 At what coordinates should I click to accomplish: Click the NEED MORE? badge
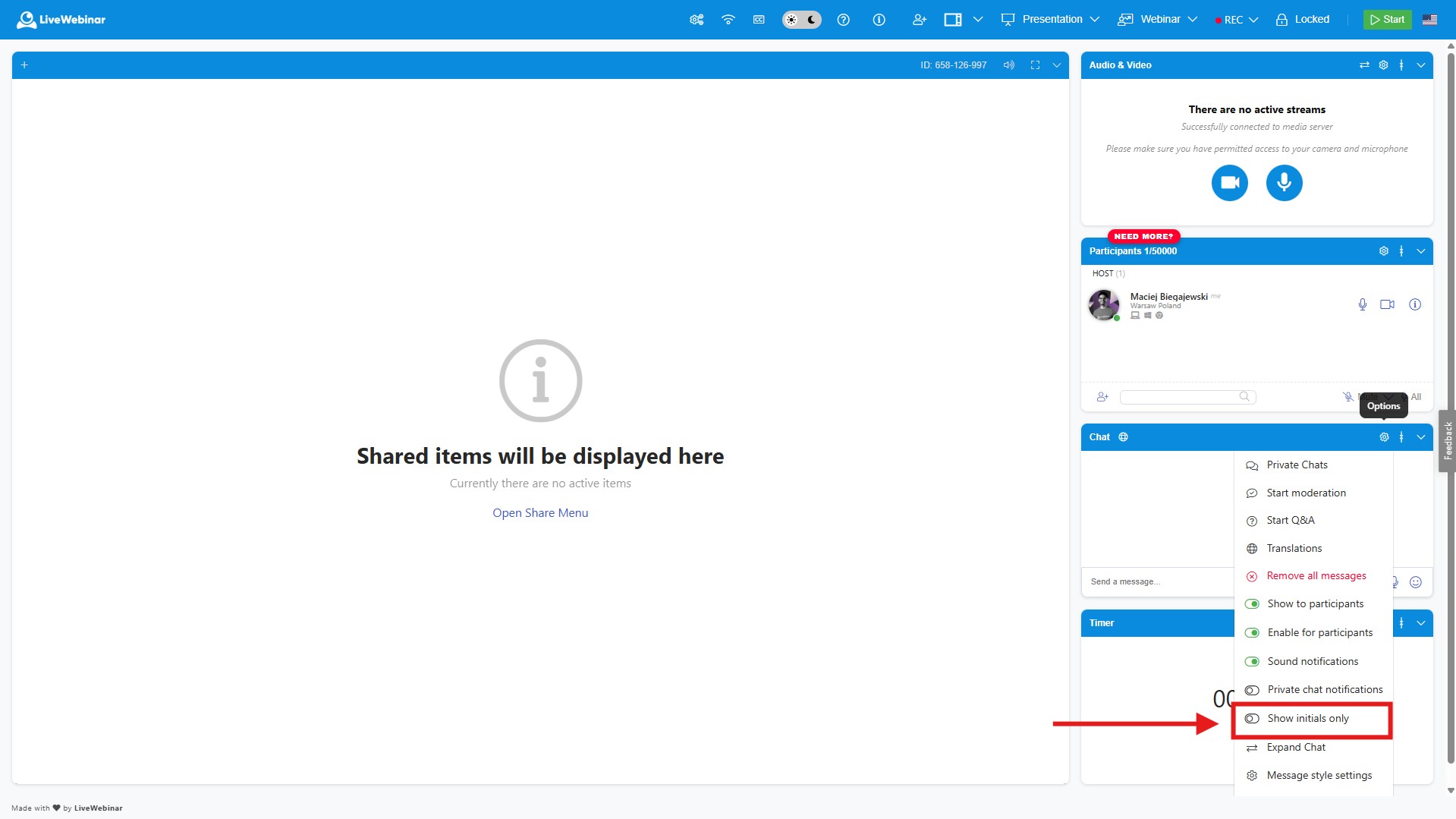click(x=1143, y=236)
